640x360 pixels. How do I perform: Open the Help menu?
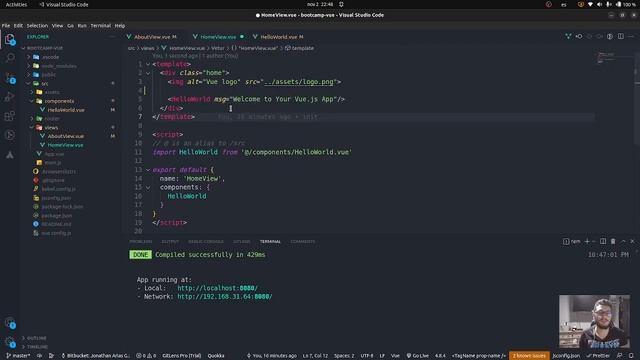[120, 25]
